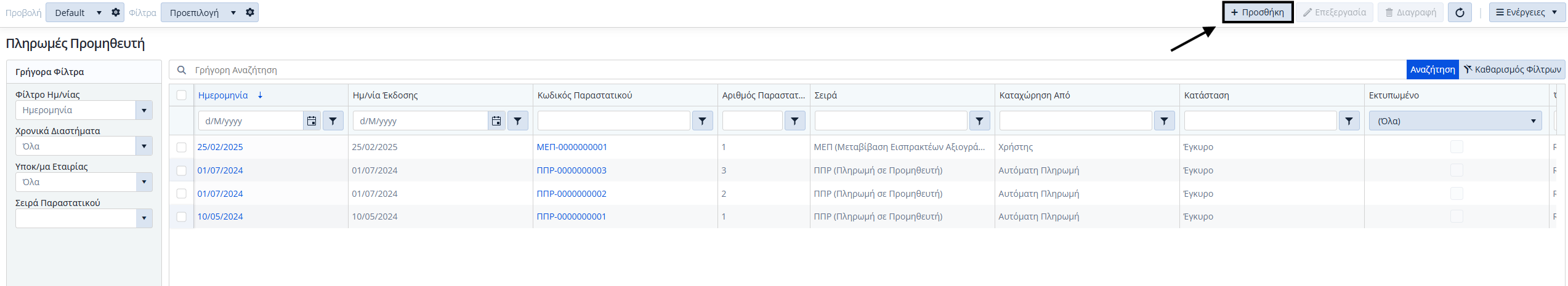Screen dimensions: 1568x286
Task: Open calendar picker for Ημ/νία Έκδοσης filter
Action: [496, 121]
